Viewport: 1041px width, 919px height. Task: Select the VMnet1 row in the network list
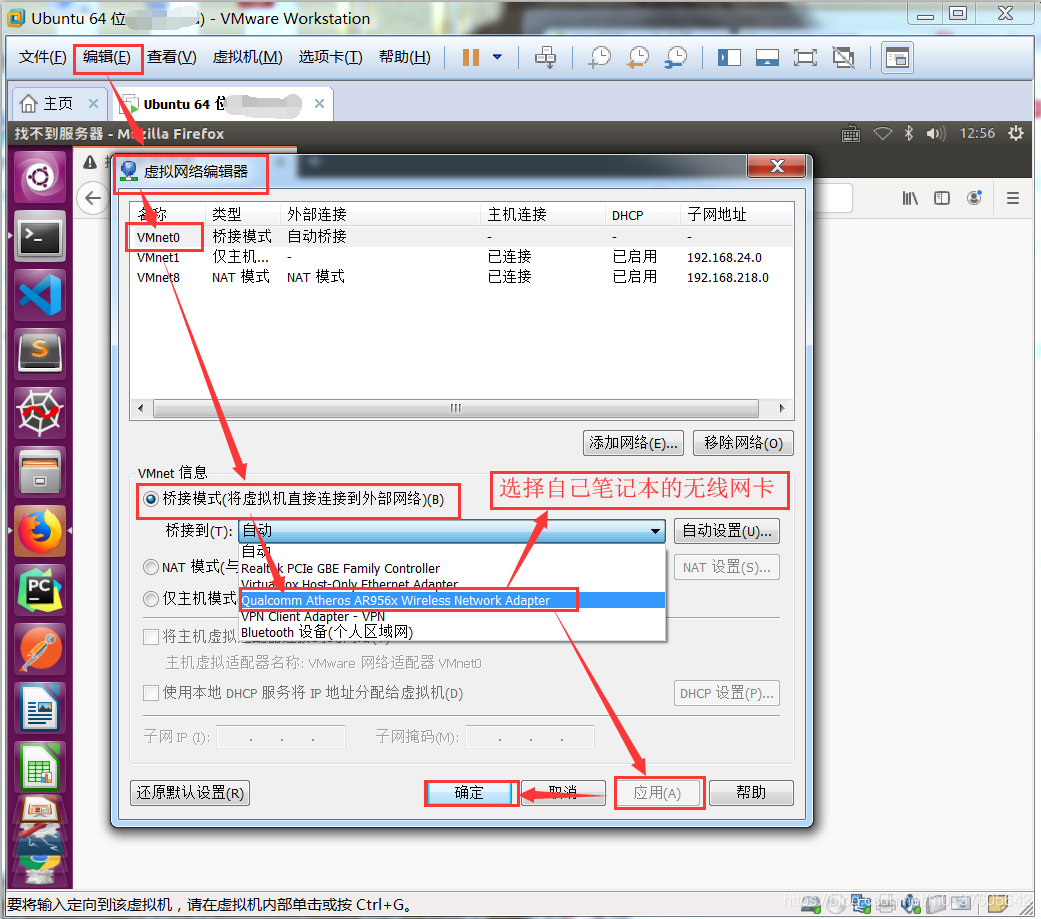click(x=461, y=258)
